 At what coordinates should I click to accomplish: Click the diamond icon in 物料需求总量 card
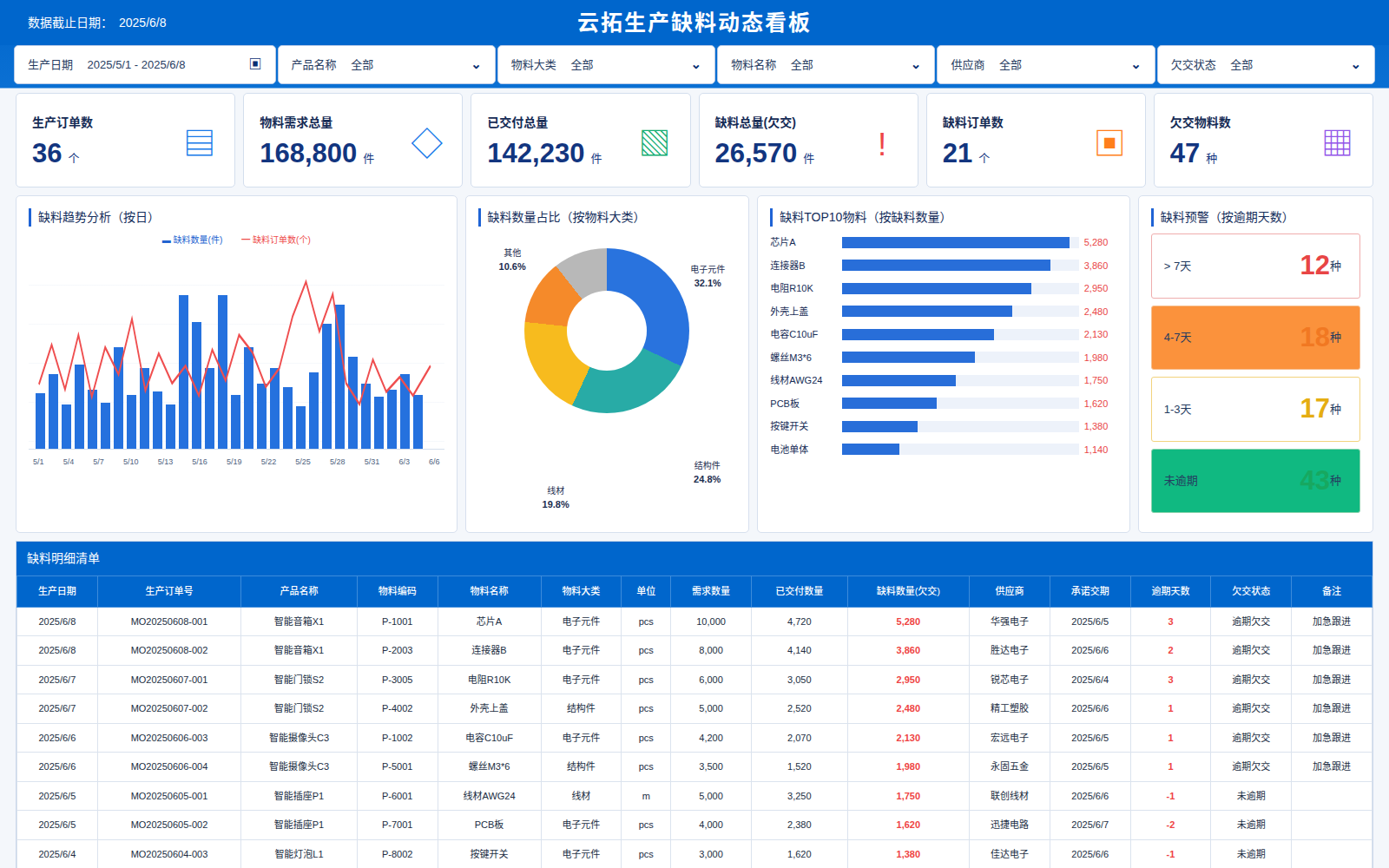427,143
